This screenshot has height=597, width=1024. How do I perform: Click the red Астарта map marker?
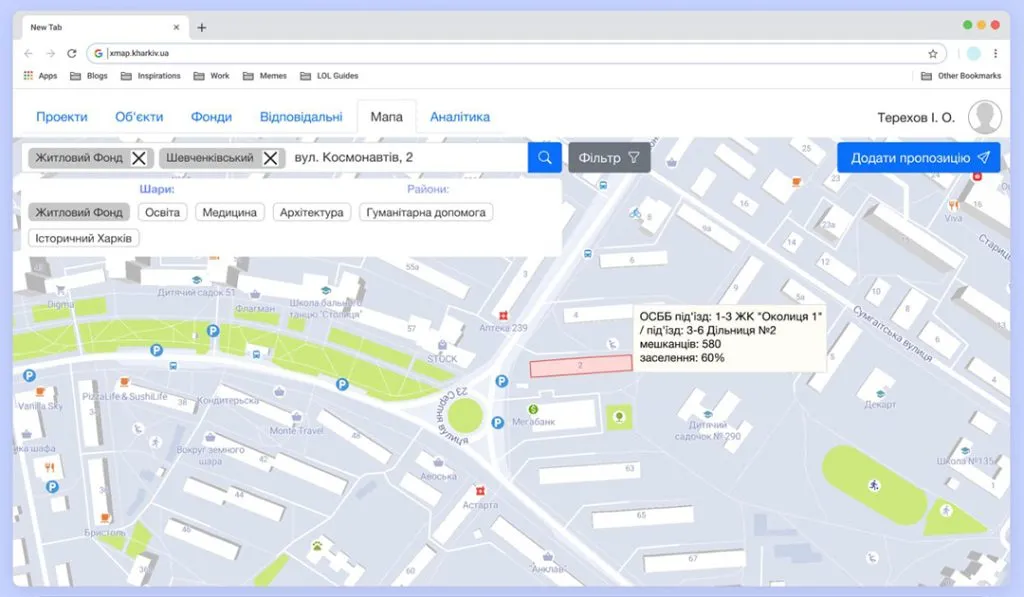479,490
